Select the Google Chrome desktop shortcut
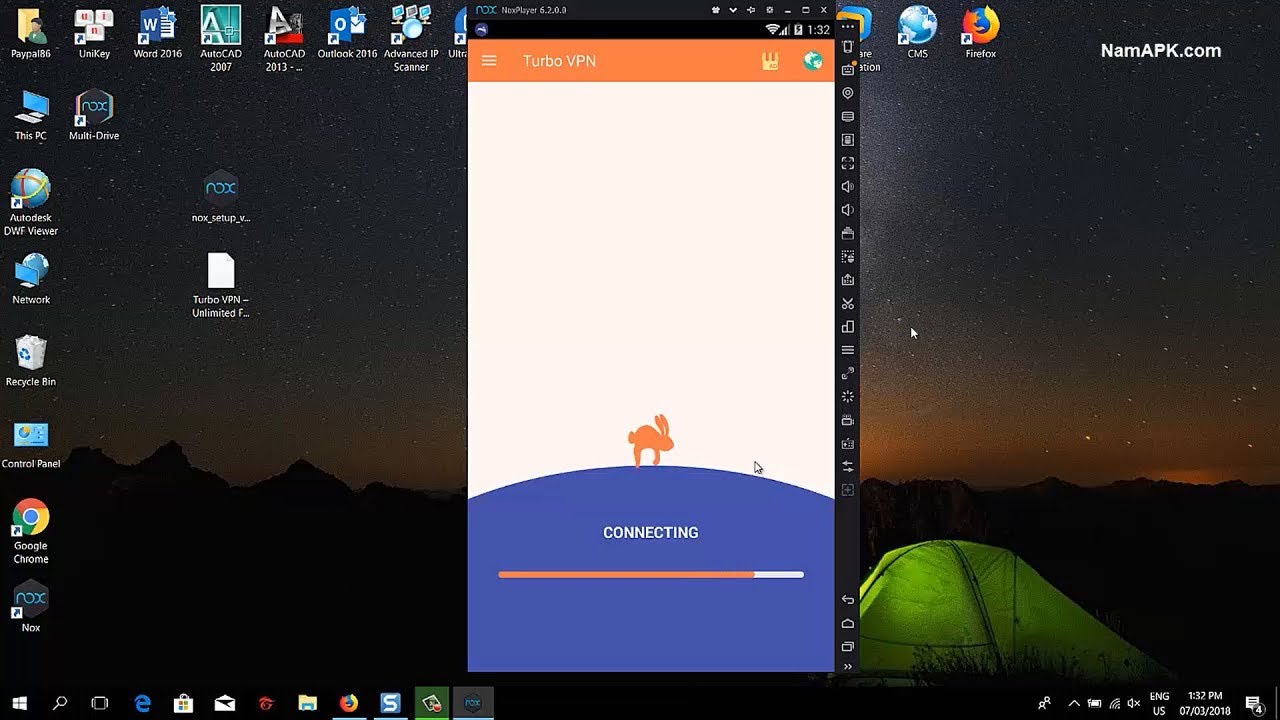1280x720 pixels. [x=31, y=531]
